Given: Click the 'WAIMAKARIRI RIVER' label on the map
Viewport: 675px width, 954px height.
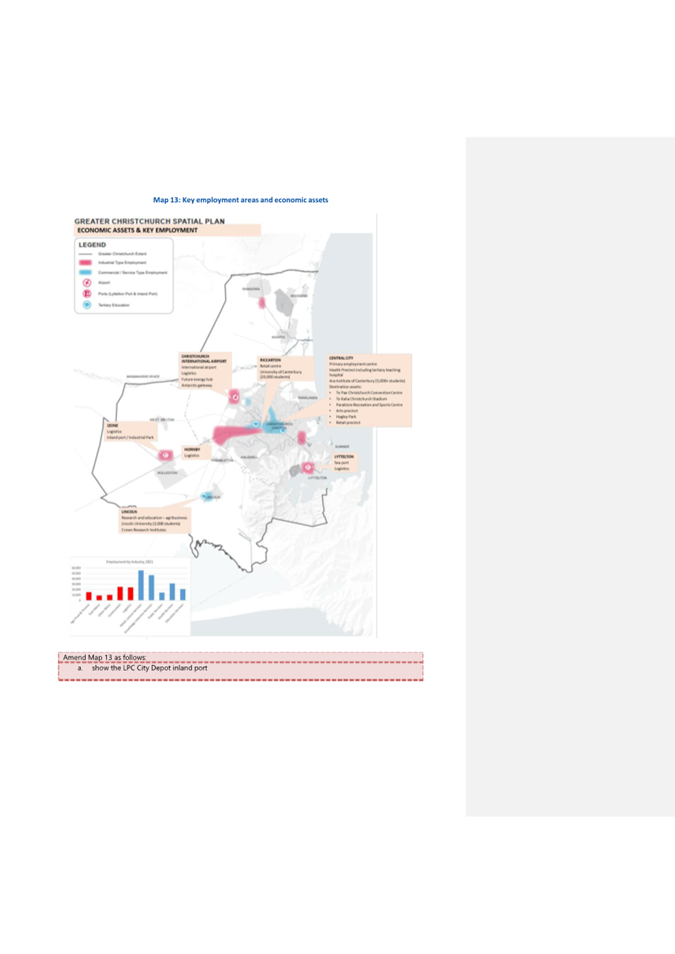Looking at the screenshot, I should [143, 377].
